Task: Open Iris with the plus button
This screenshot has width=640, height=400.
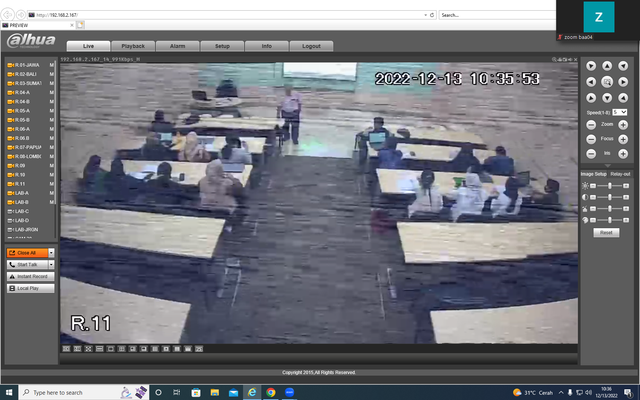Action: [x=623, y=154]
